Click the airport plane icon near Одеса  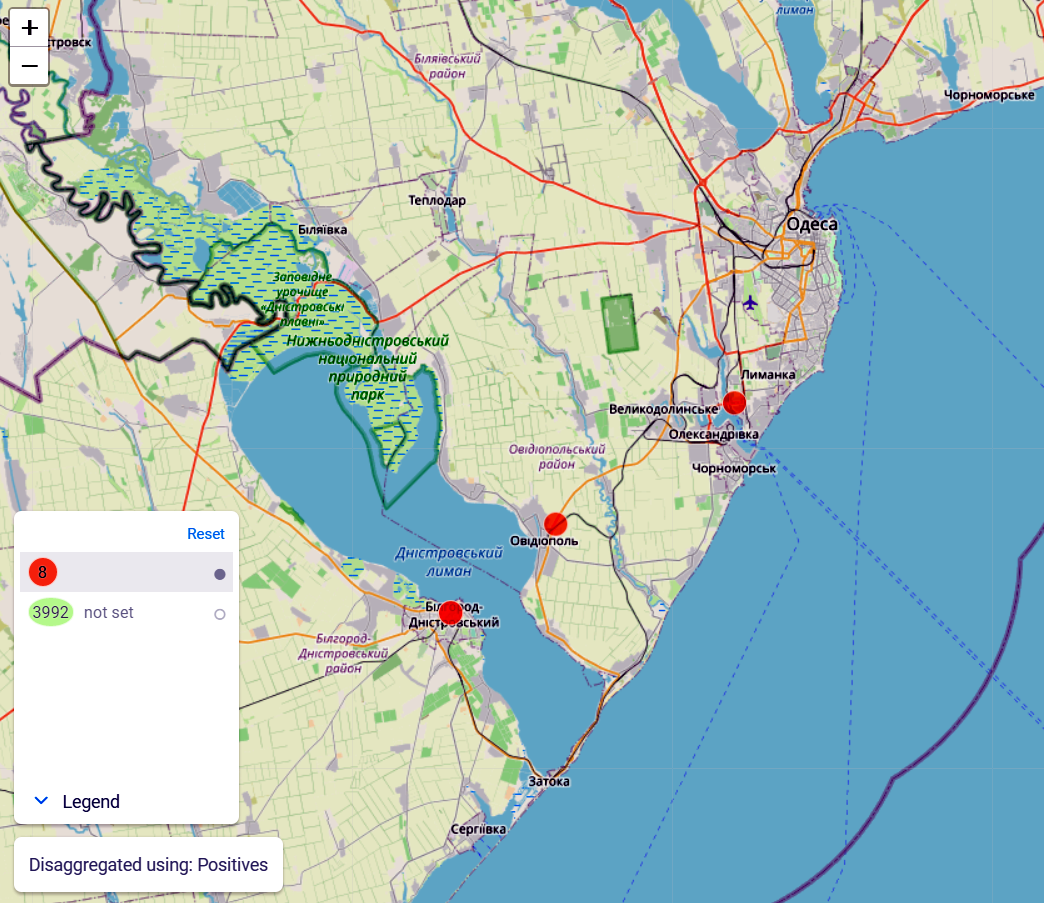coord(750,304)
